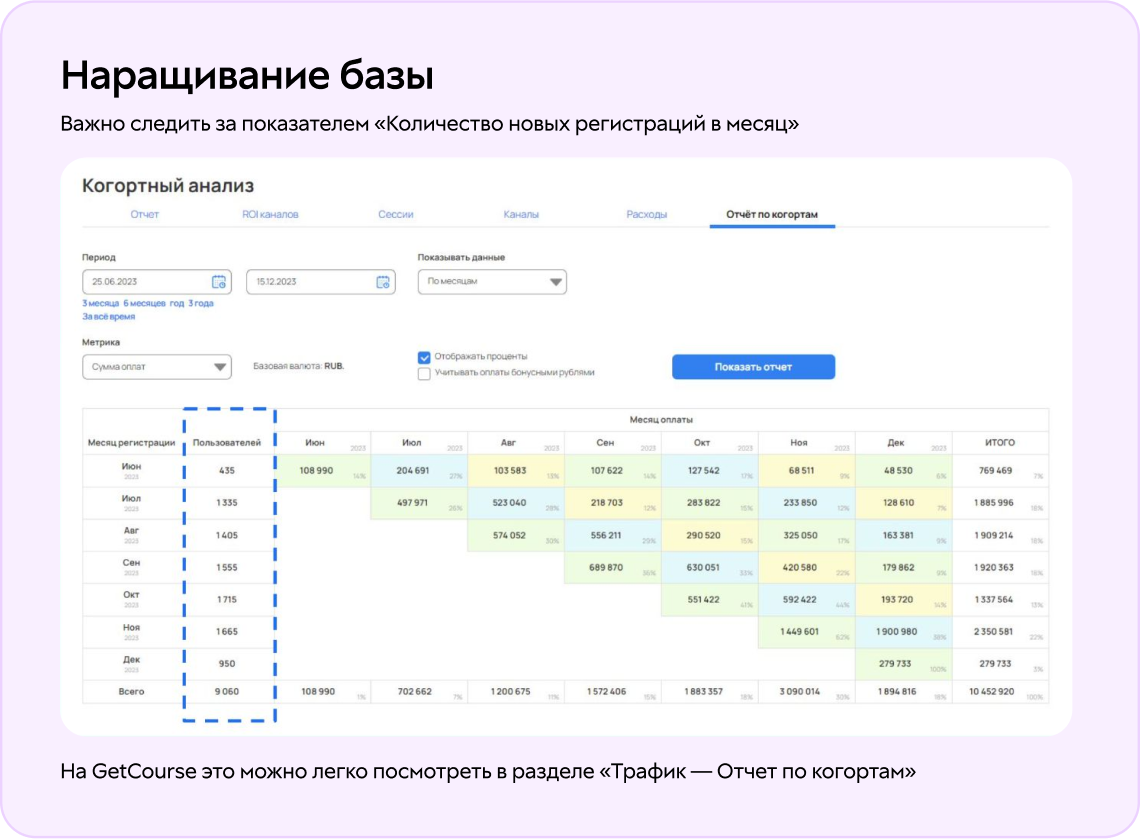This screenshot has height=839, width=1140.
Task: Click the 'Показать отчет' button
Action: [x=752, y=367]
